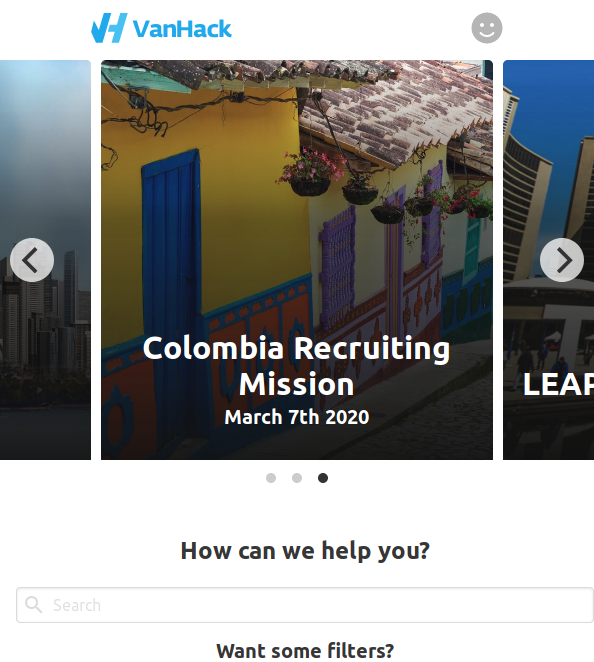Click the VanHack wordmark text
Screen dimensions: 594x662
[x=182, y=29]
